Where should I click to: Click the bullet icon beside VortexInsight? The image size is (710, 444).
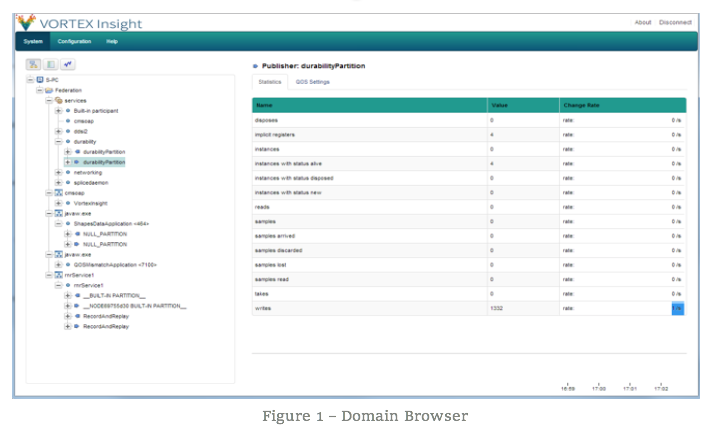point(68,203)
